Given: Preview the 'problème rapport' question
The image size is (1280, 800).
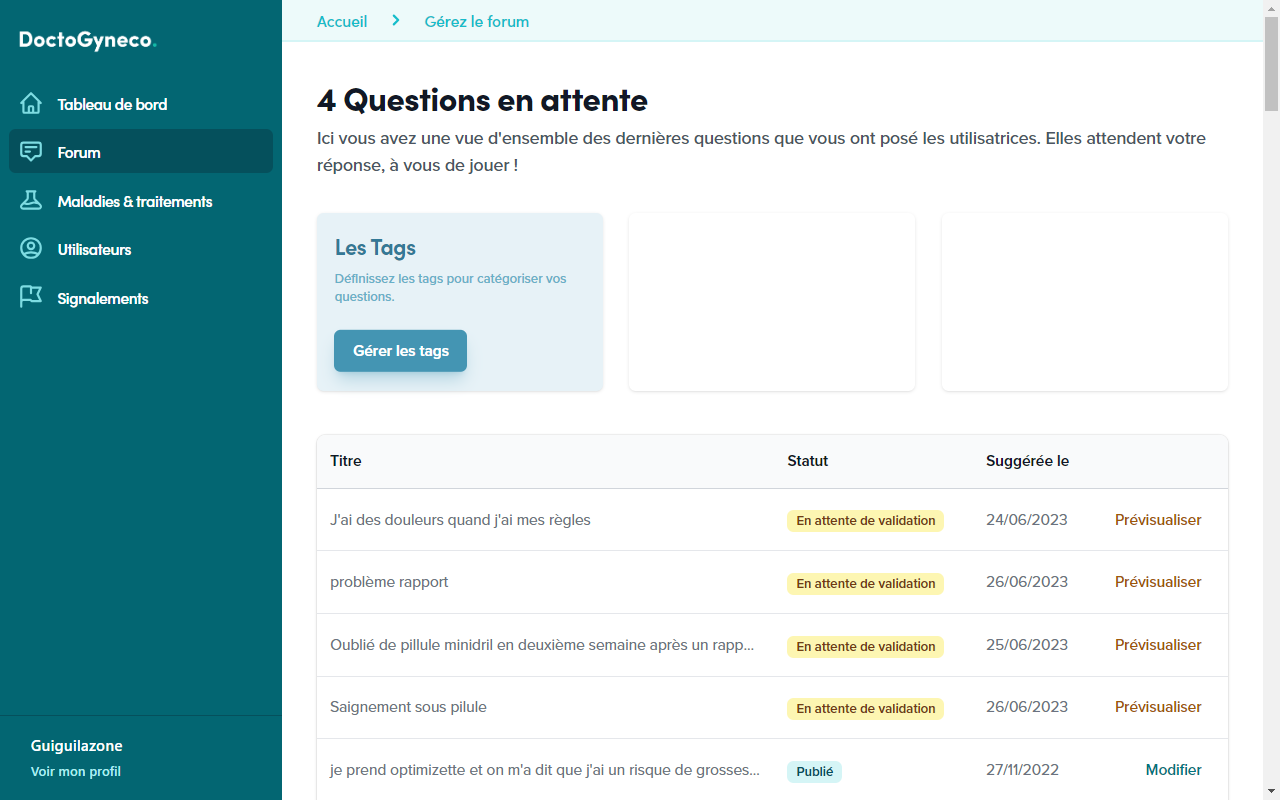Looking at the screenshot, I should pyautogui.click(x=1158, y=582).
